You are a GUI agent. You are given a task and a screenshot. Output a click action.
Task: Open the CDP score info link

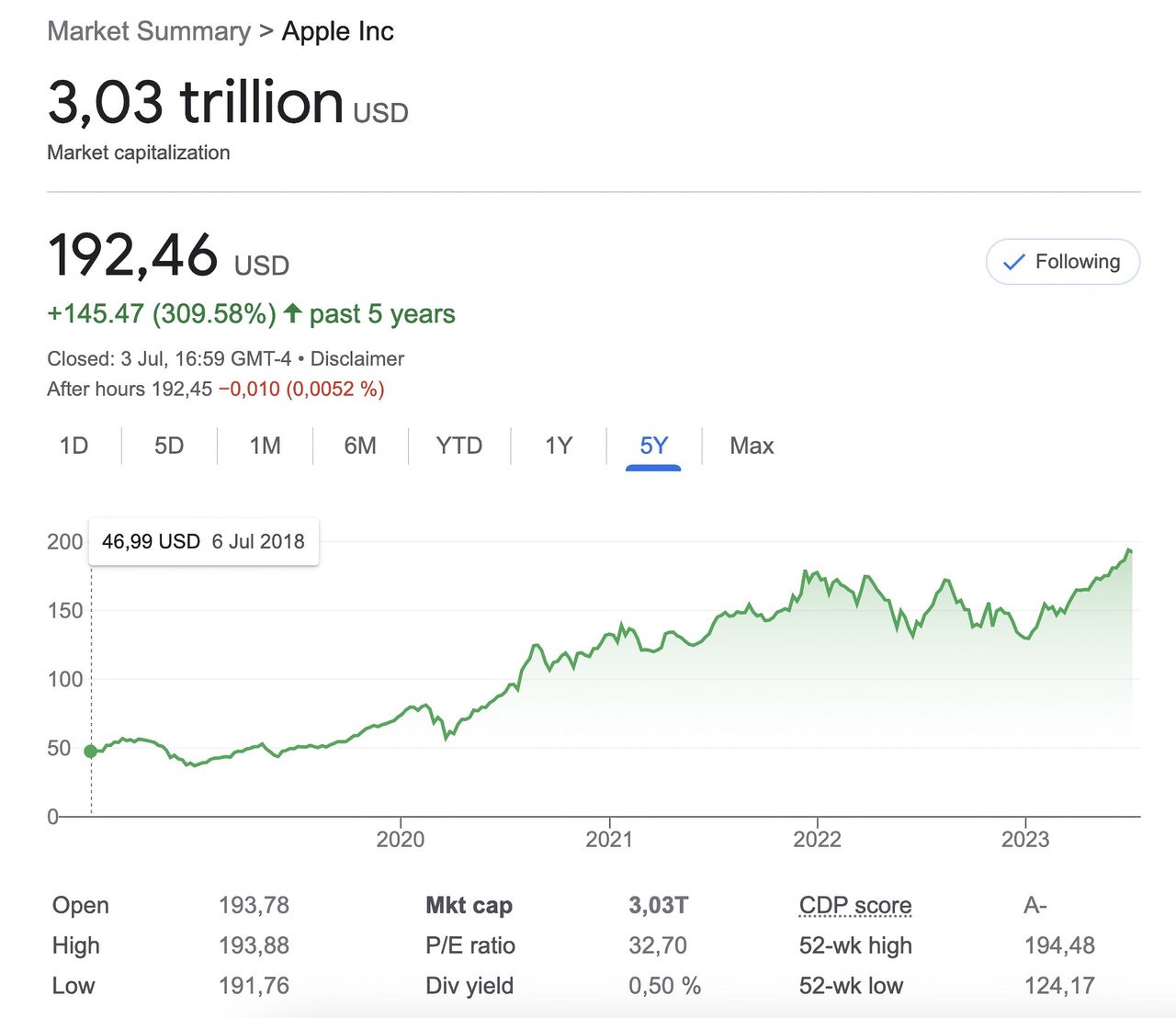tap(854, 905)
